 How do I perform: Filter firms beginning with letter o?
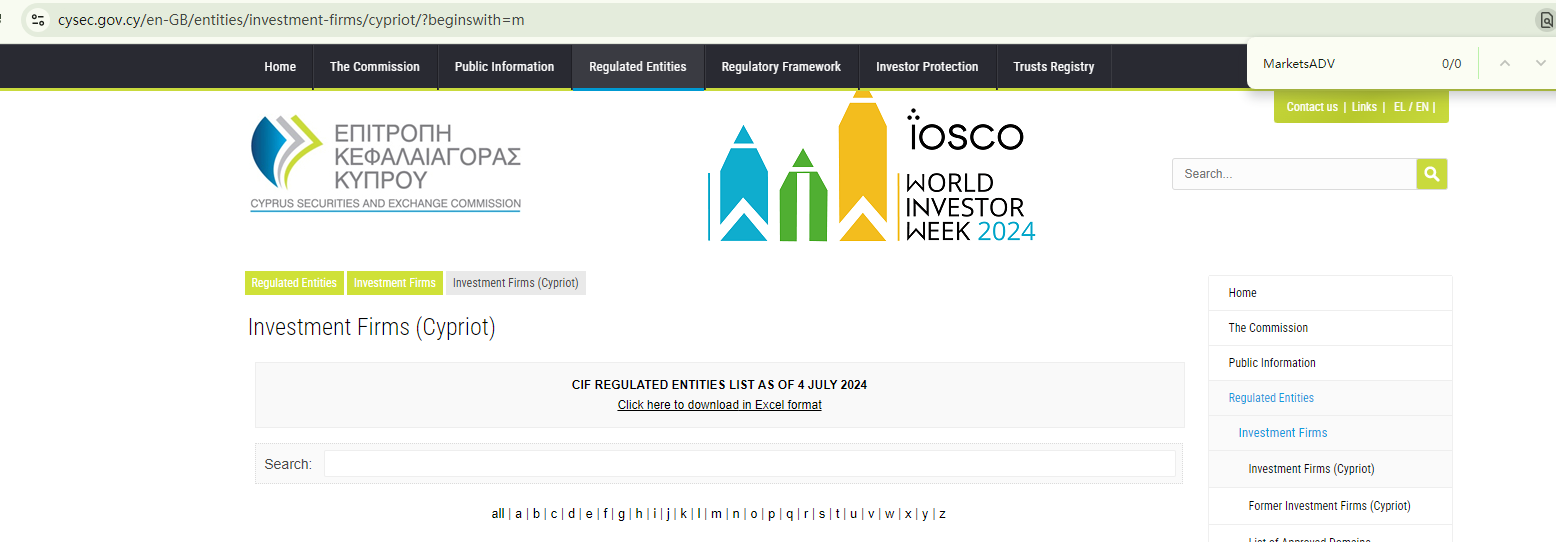754,514
